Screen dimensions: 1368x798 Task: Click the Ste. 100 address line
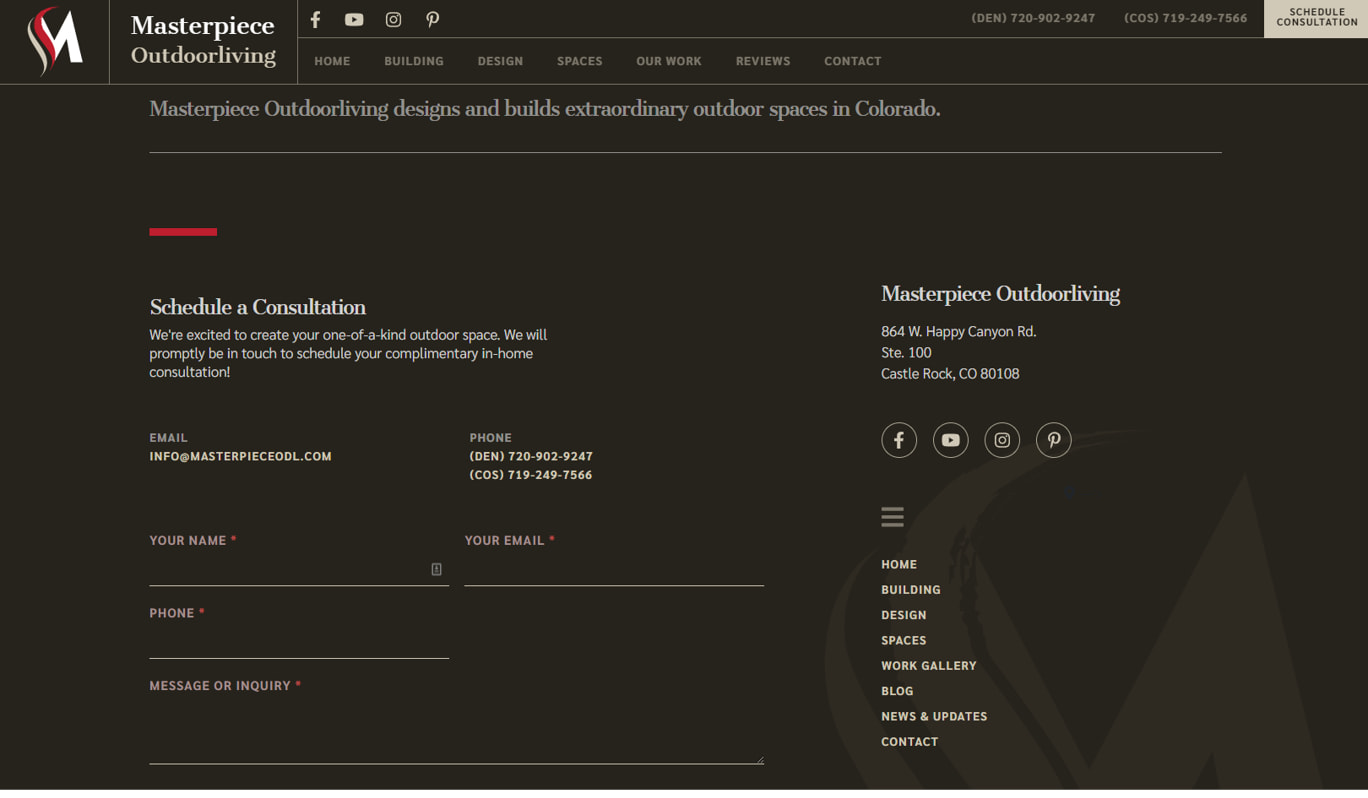click(x=906, y=352)
